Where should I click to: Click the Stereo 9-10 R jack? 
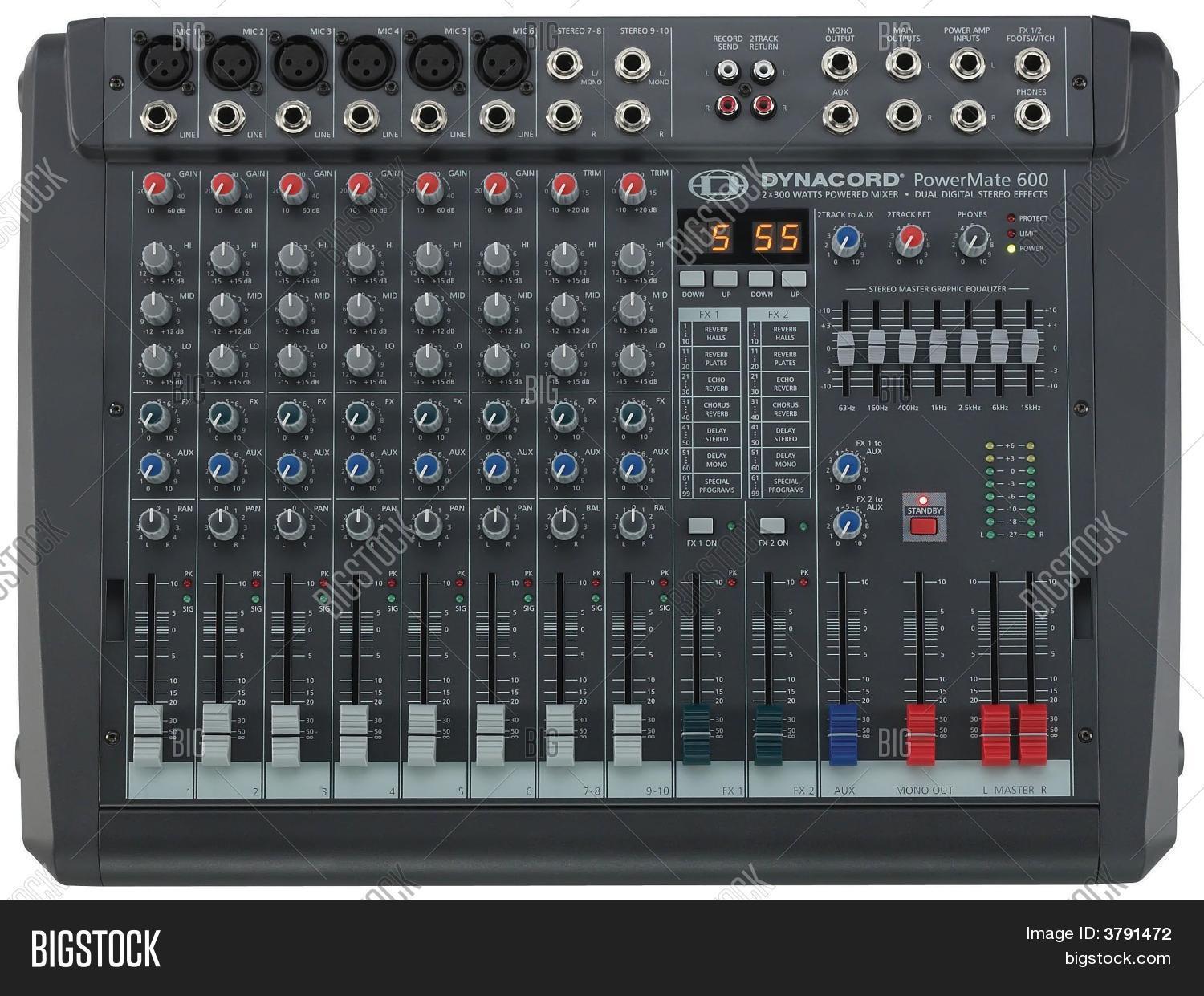tap(633, 117)
